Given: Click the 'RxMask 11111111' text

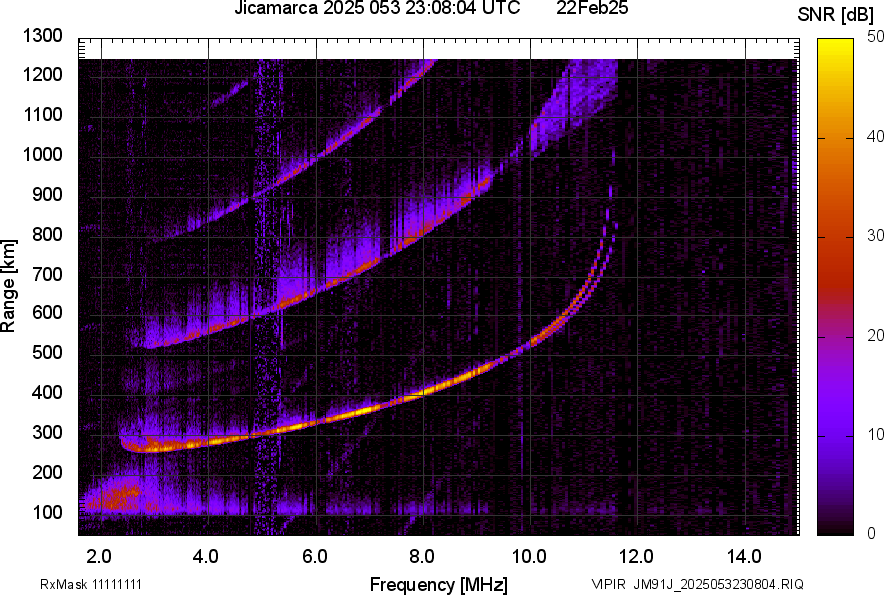Looking at the screenshot, I should tap(91, 584).
